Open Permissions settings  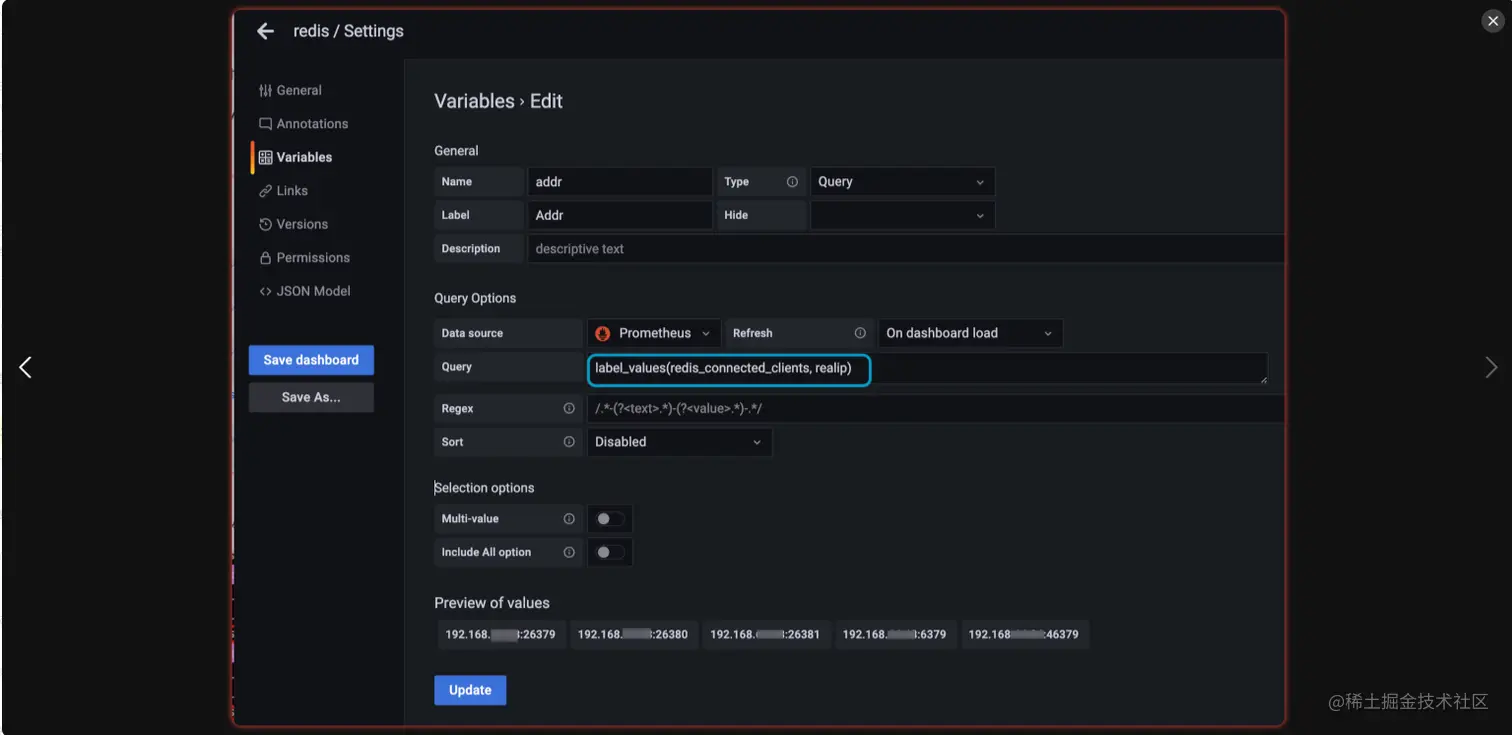pos(304,258)
